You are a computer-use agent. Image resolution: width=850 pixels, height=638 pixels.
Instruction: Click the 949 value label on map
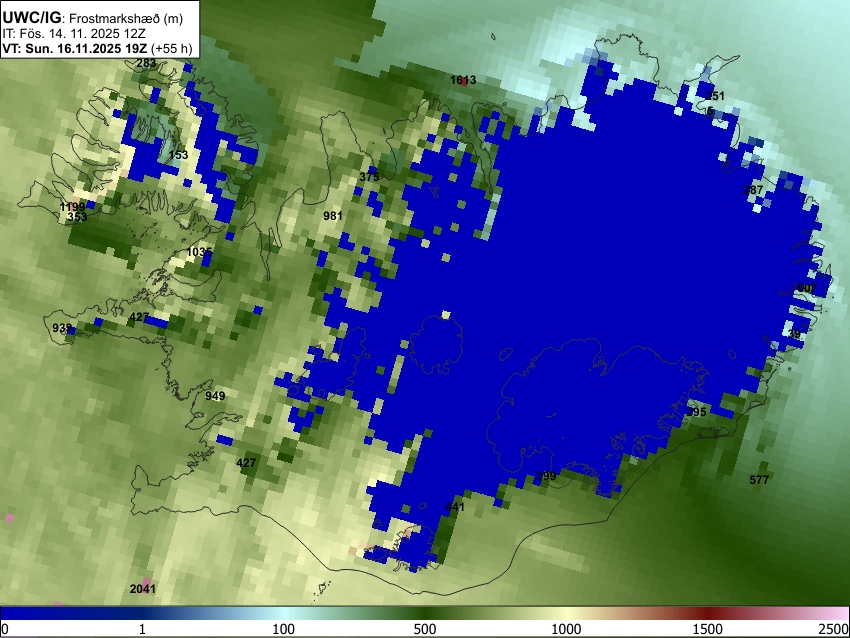coord(215,396)
